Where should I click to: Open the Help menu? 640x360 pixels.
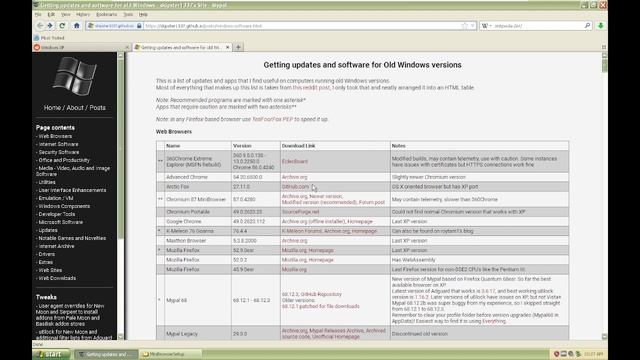143,14
